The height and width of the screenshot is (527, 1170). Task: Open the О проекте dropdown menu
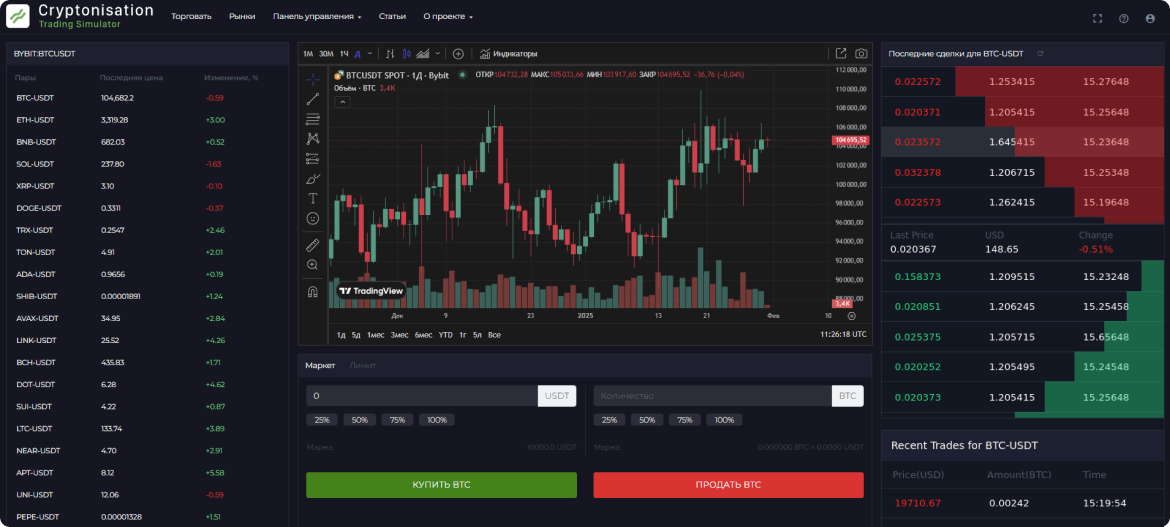click(448, 17)
